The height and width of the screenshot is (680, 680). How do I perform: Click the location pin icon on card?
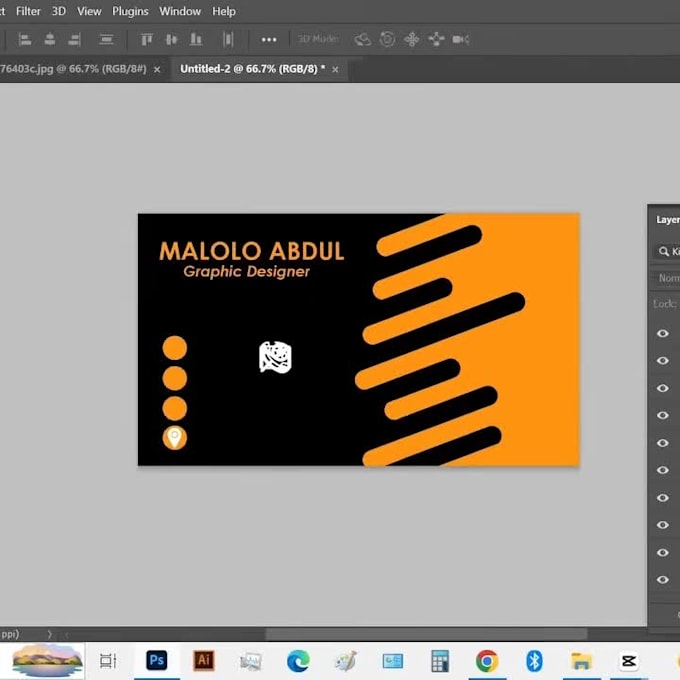[x=175, y=438]
